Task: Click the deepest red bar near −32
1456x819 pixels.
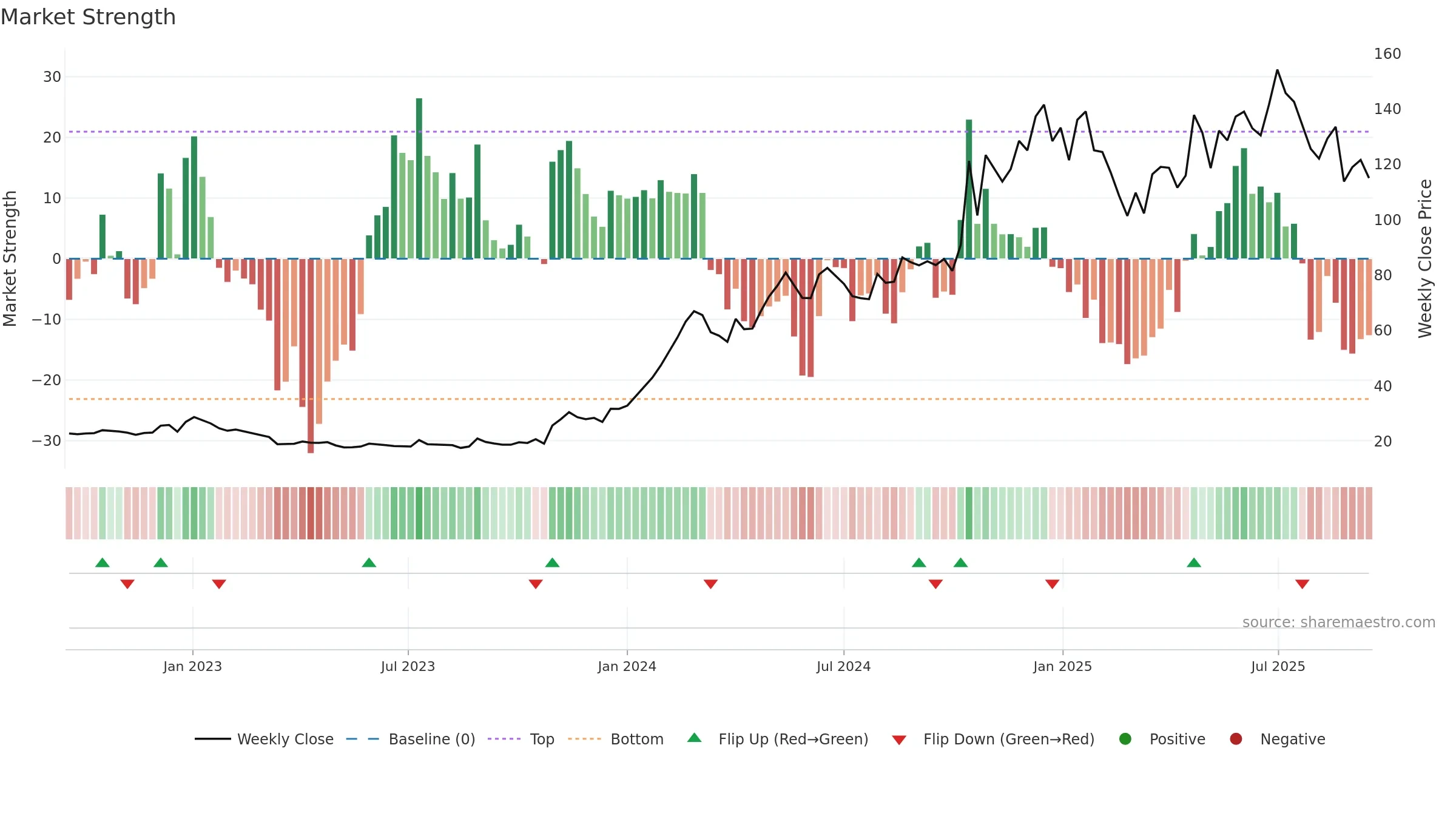Action: coord(311,356)
